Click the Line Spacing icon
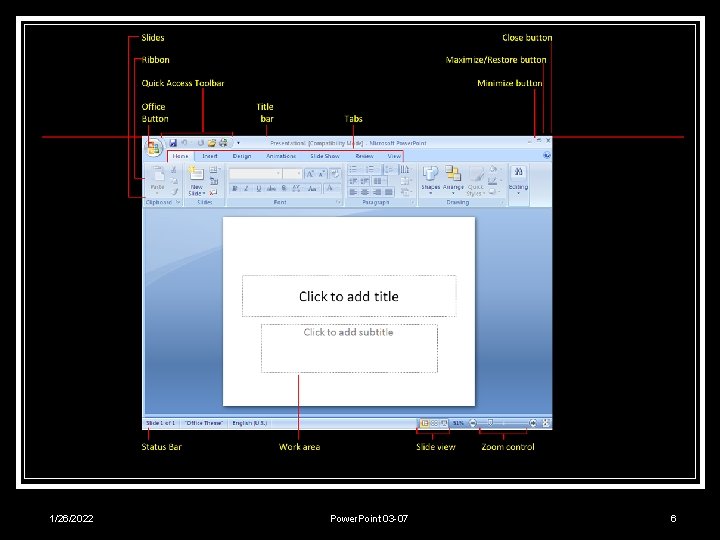This screenshot has height=540, width=720. [388, 169]
